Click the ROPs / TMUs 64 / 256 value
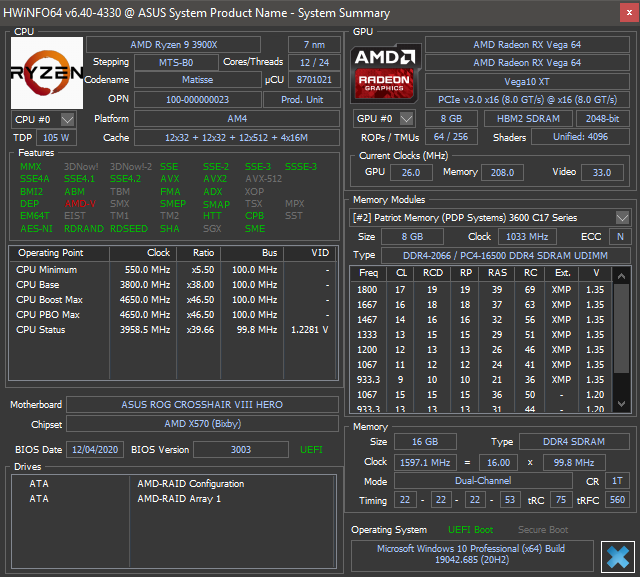This screenshot has height=577, width=640. point(451,137)
